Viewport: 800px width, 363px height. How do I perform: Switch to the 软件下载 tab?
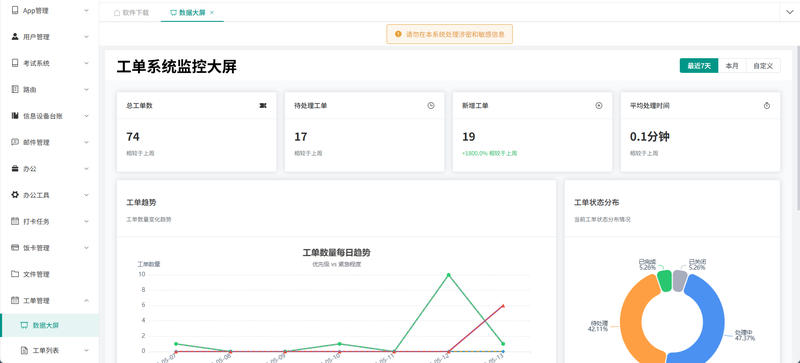[132, 13]
